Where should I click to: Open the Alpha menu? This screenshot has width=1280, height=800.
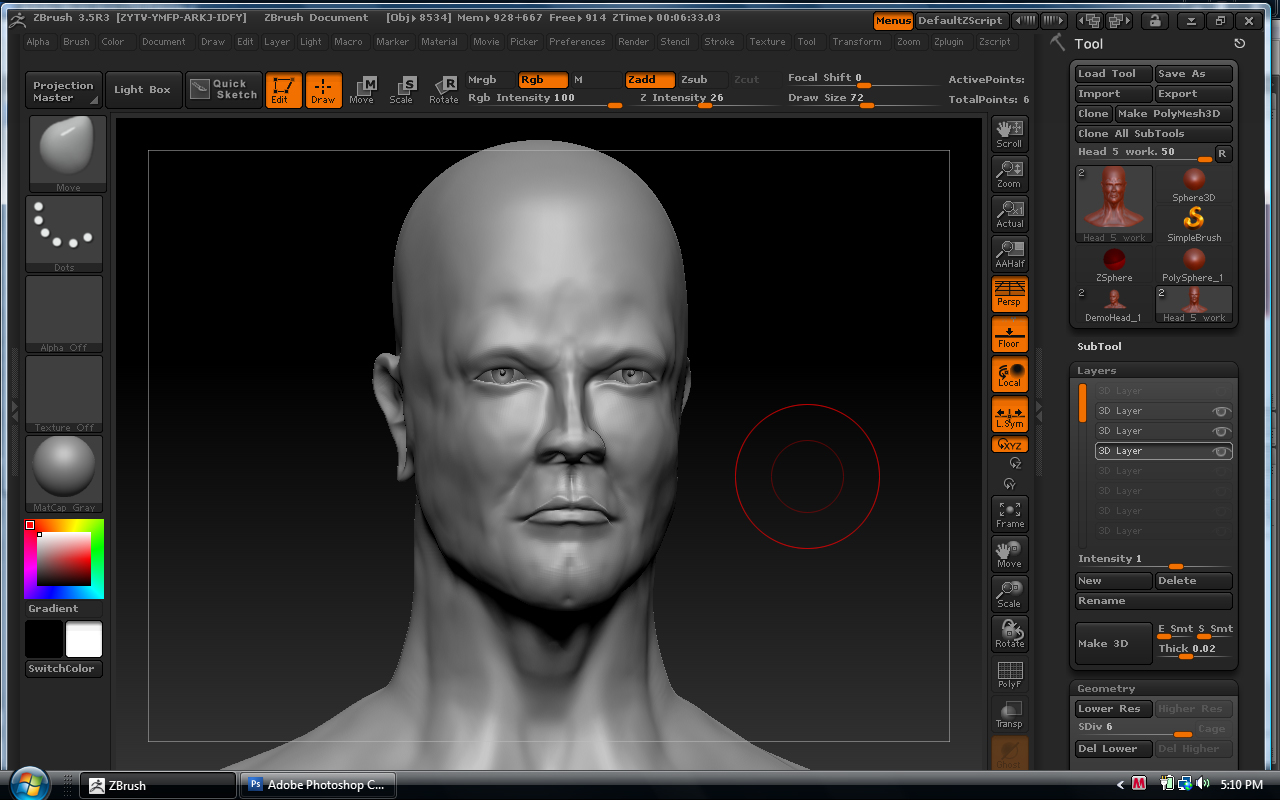tap(38, 42)
